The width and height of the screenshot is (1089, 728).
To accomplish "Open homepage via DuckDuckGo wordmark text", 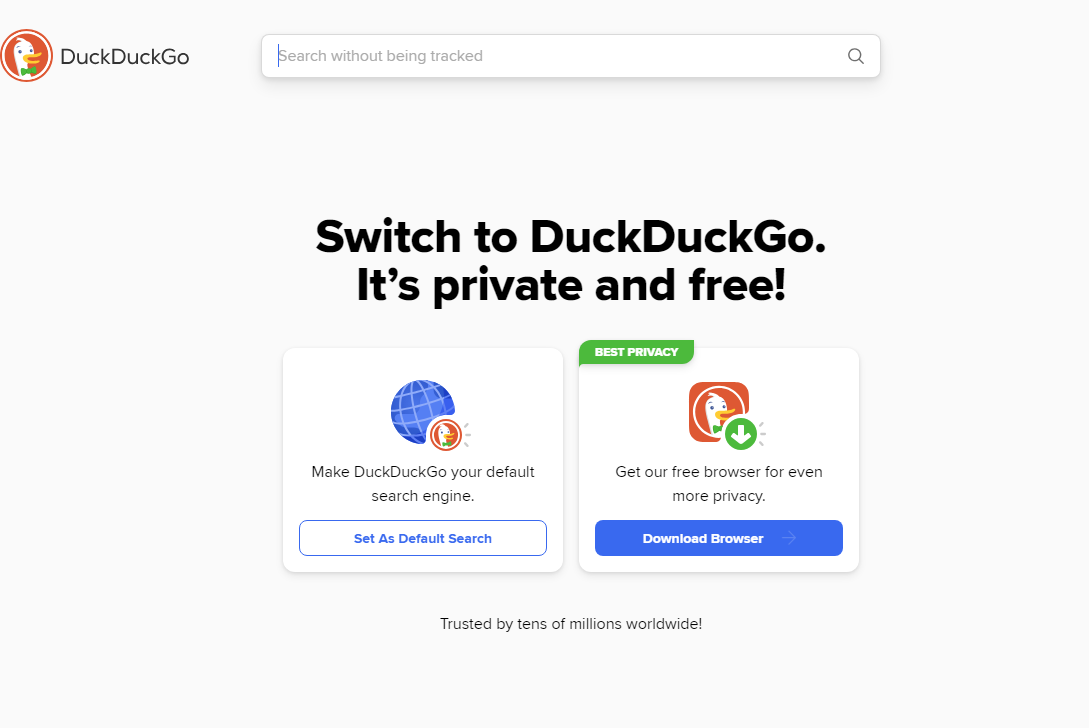I will (124, 56).
